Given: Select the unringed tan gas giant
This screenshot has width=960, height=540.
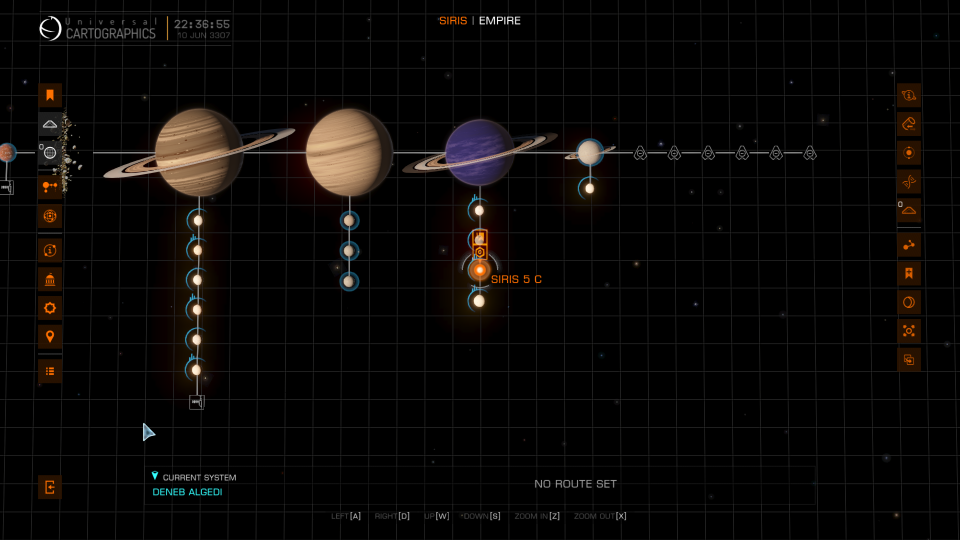Looking at the screenshot, I should tap(349, 152).
